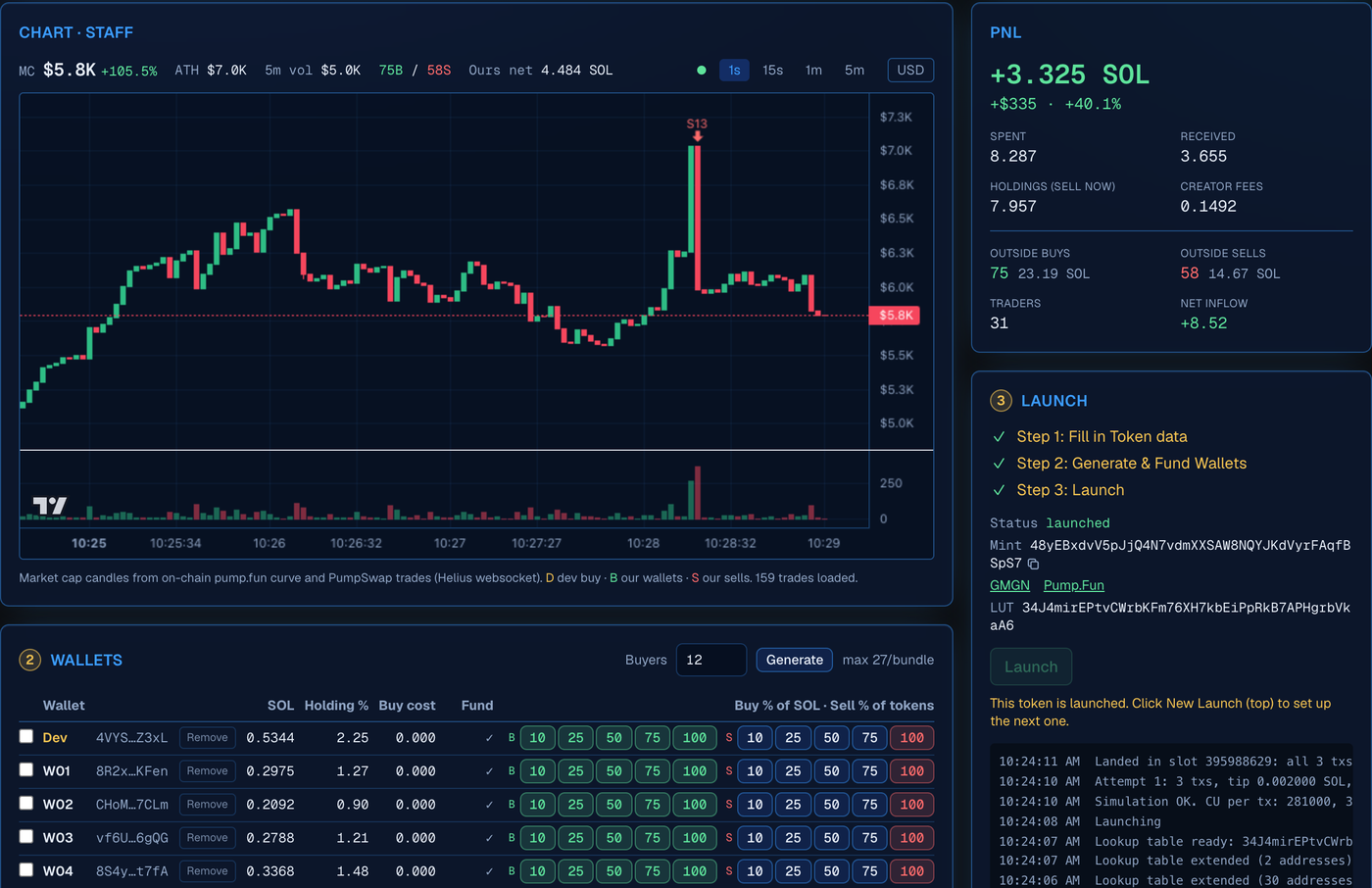Click the Launch button
Viewport: 1372px width, 888px height.
[1031, 666]
